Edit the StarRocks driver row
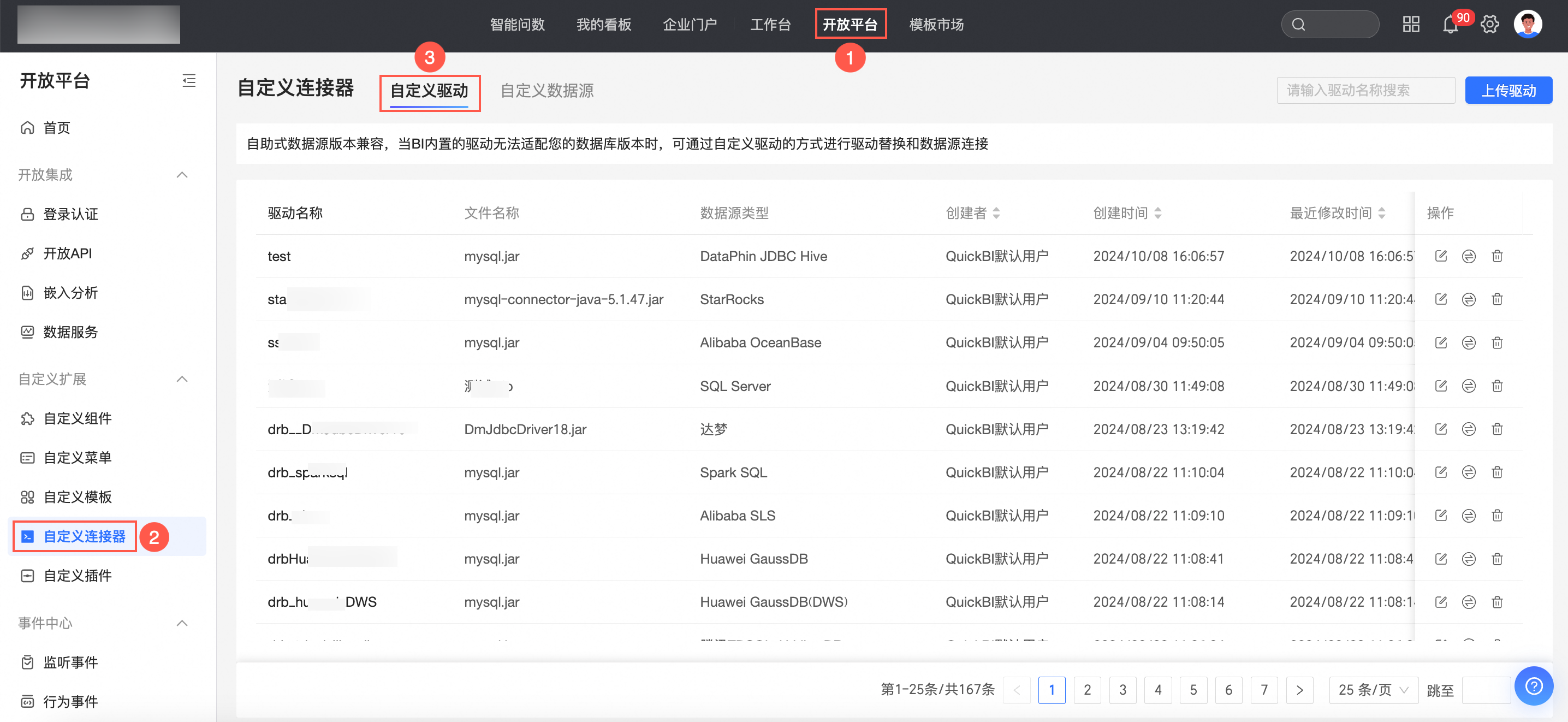This screenshot has height=722, width=1568. [x=1441, y=299]
